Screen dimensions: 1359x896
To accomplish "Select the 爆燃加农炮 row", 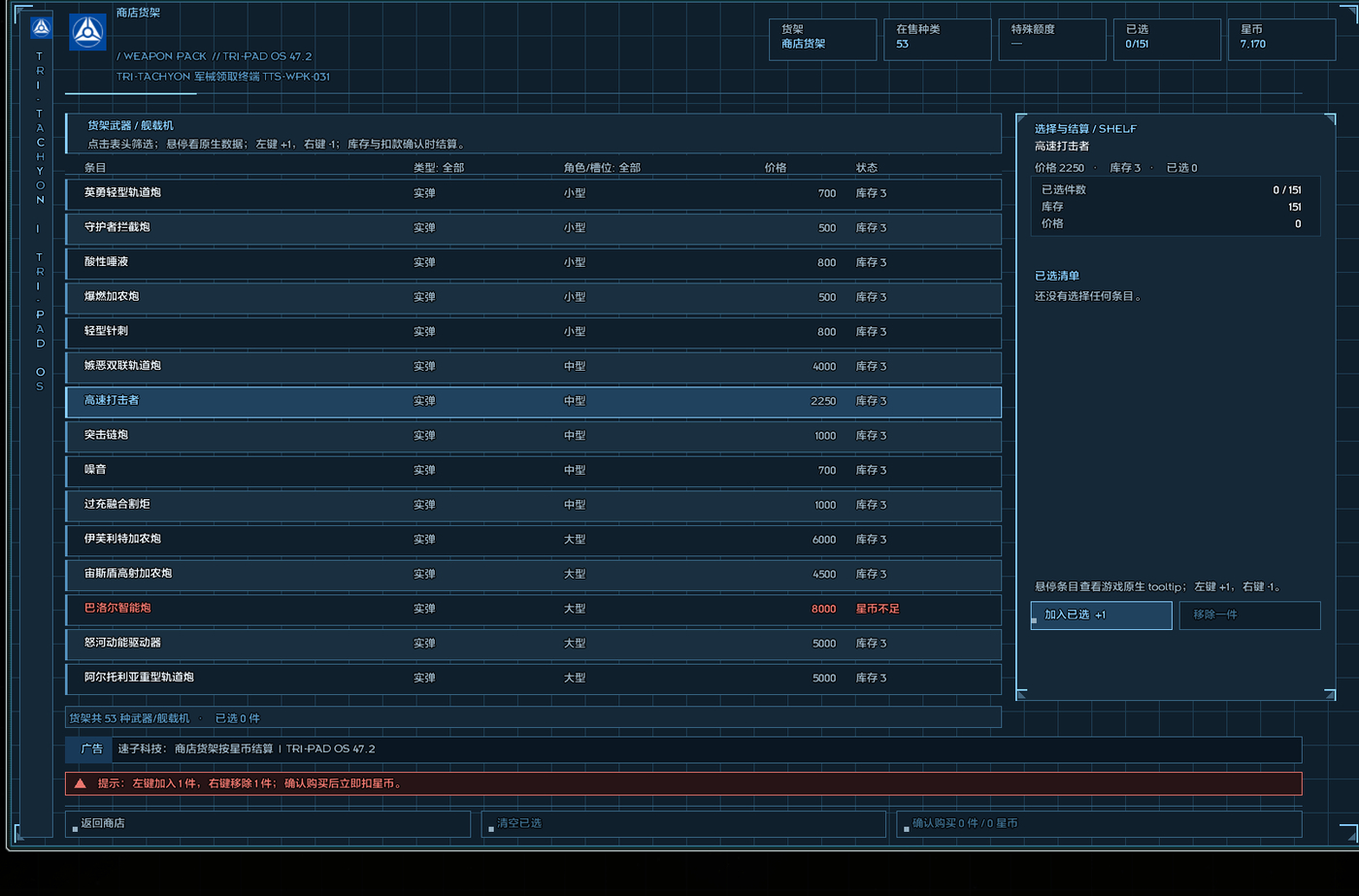I will pos(533,297).
